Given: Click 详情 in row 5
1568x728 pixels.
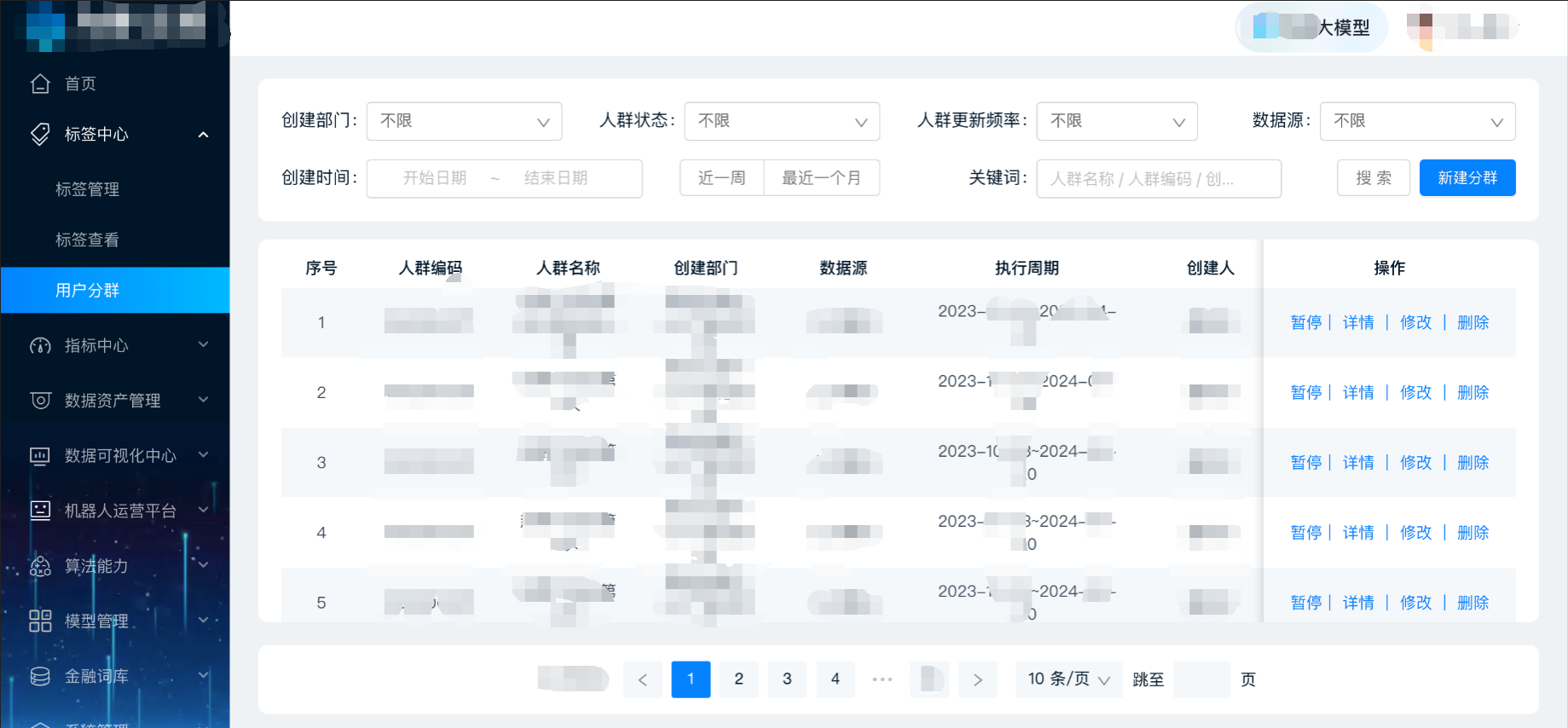Looking at the screenshot, I should point(1358,602).
